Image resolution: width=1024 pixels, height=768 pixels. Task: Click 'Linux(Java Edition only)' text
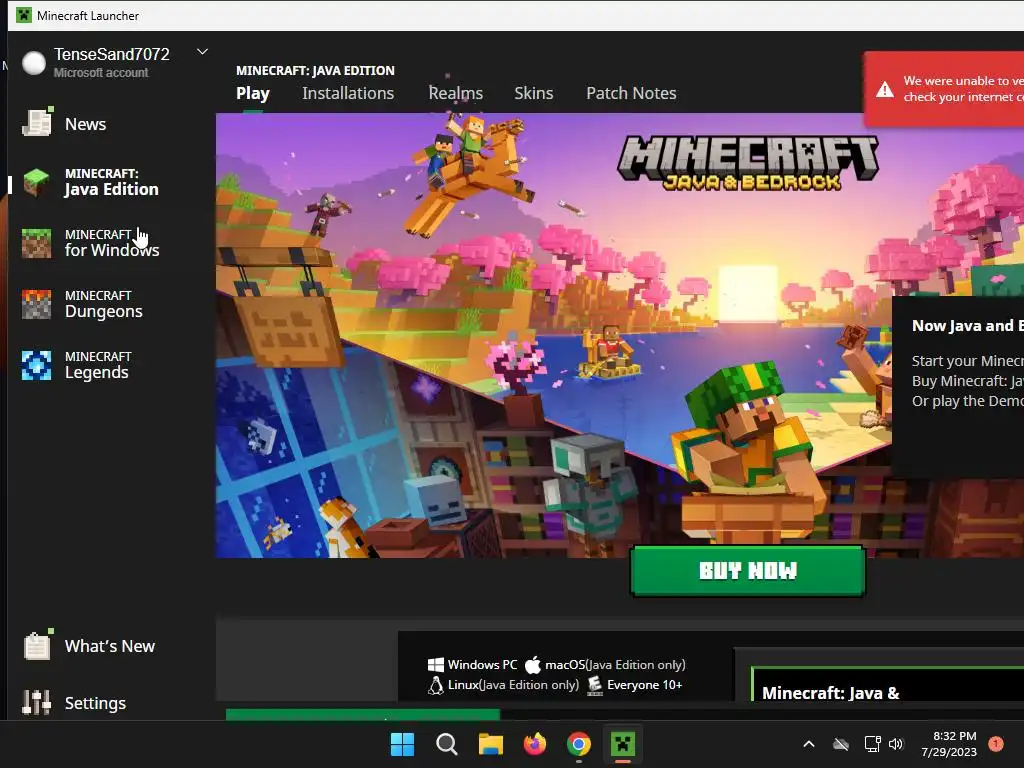click(x=513, y=685)
